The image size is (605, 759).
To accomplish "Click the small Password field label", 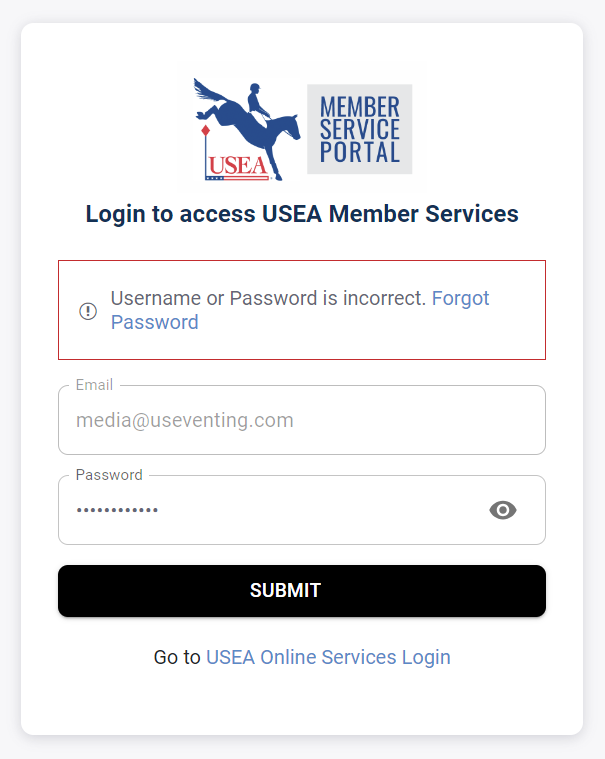I will [x=109, y=475].
